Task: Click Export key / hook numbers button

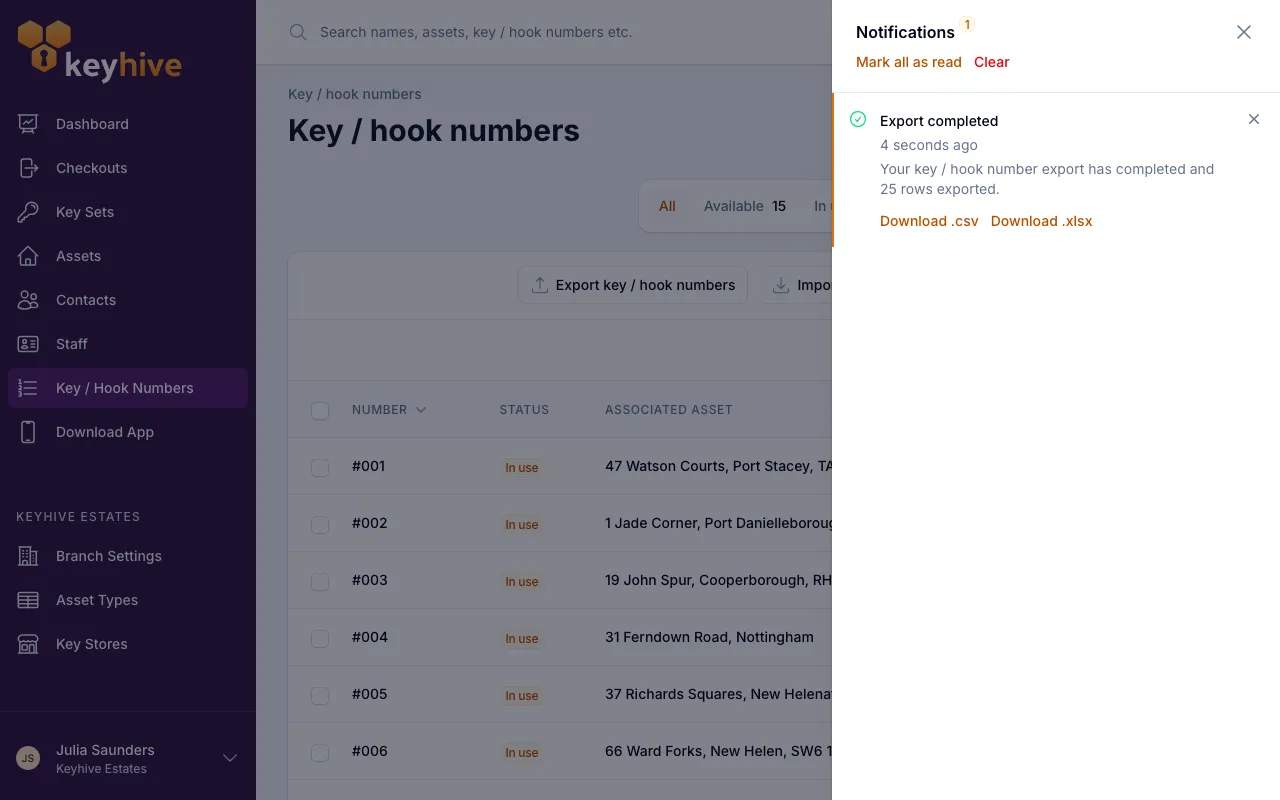Action: 632,285
